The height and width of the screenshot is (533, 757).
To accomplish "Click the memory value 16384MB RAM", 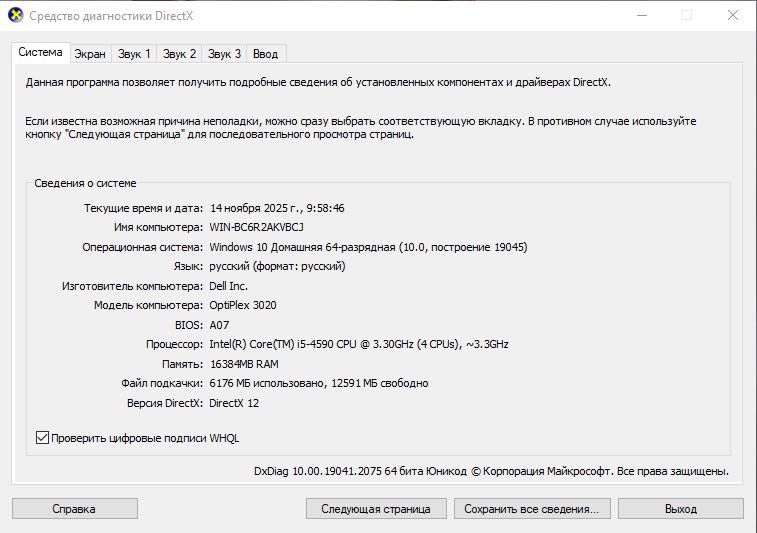I will [x=244, y=364].
